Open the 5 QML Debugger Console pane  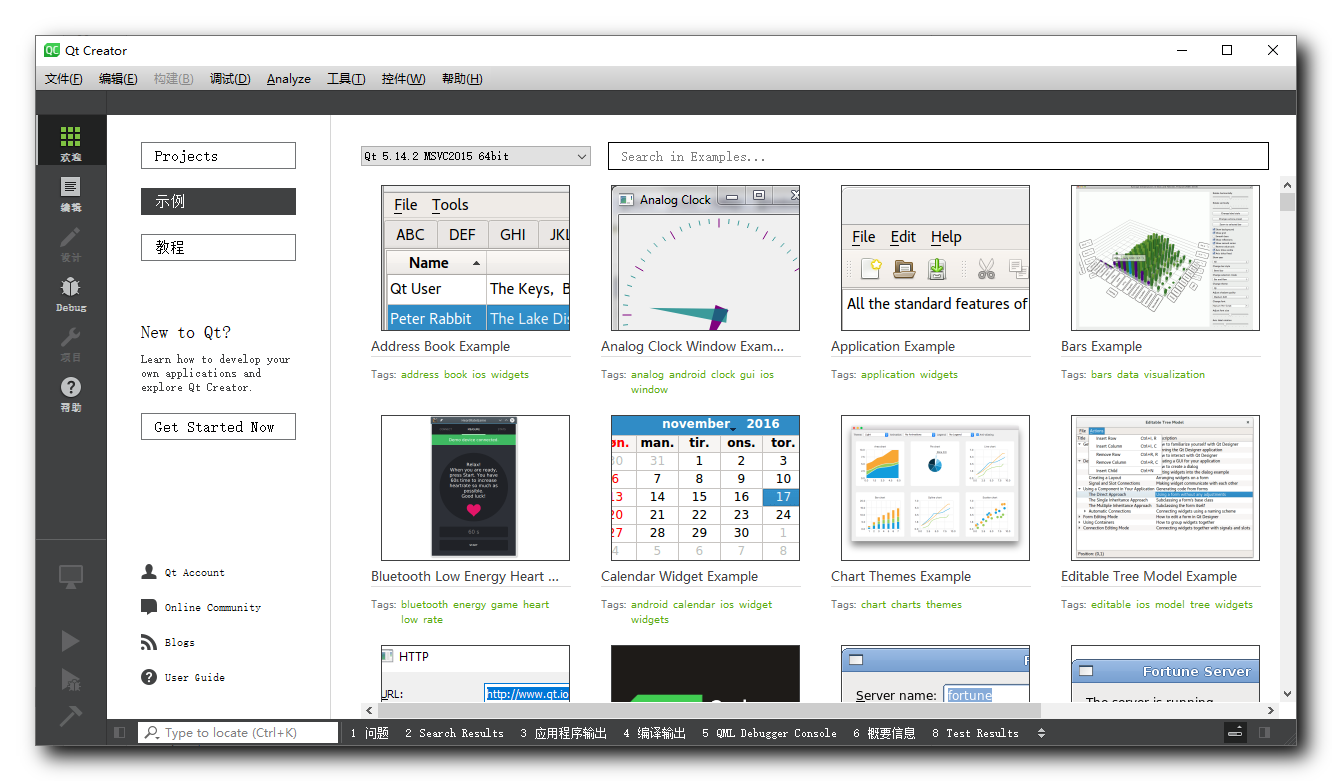(x=769, y=733)
